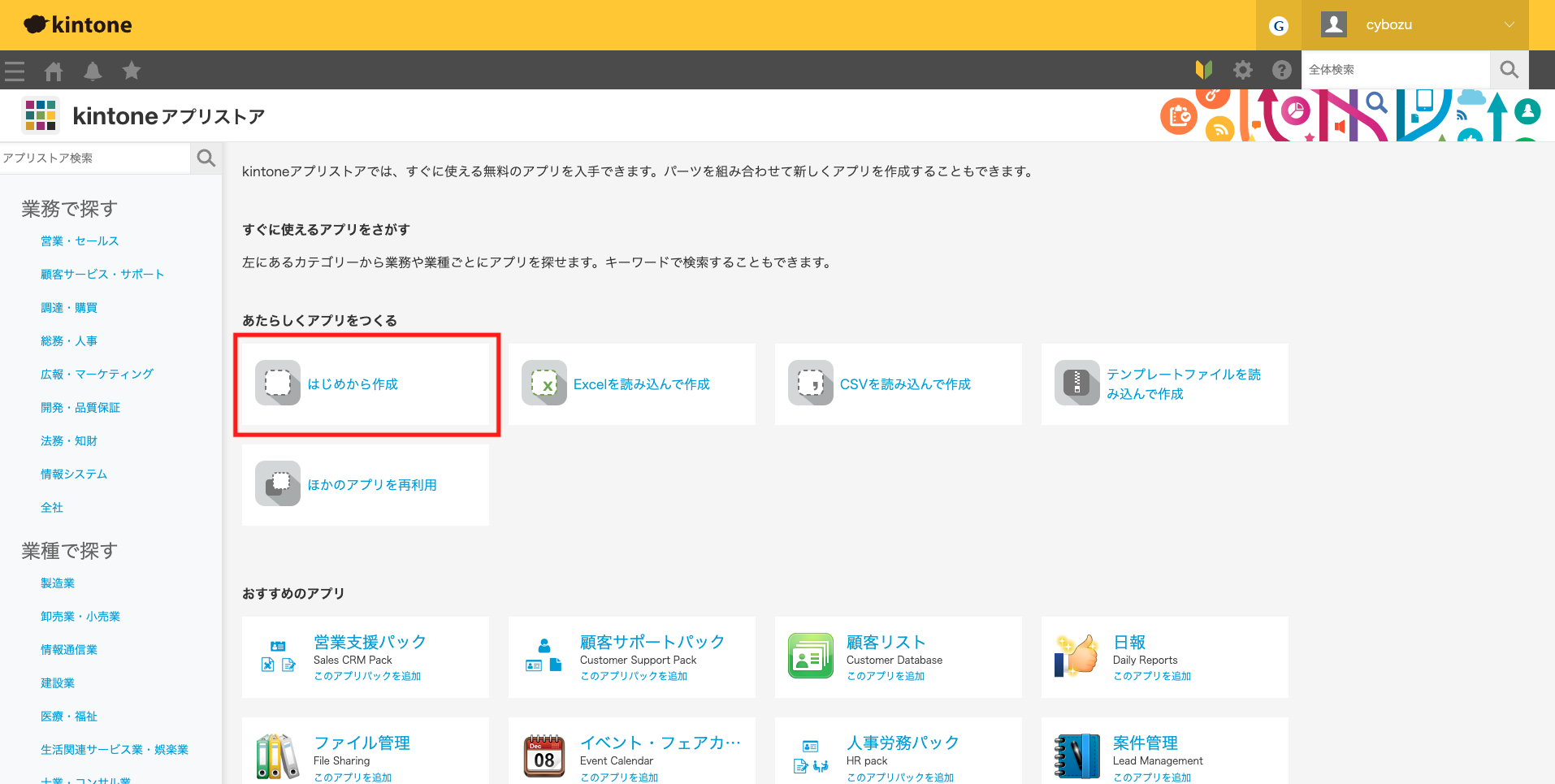
Task: Click the Excel import app icon
Action: click(544, 383)
